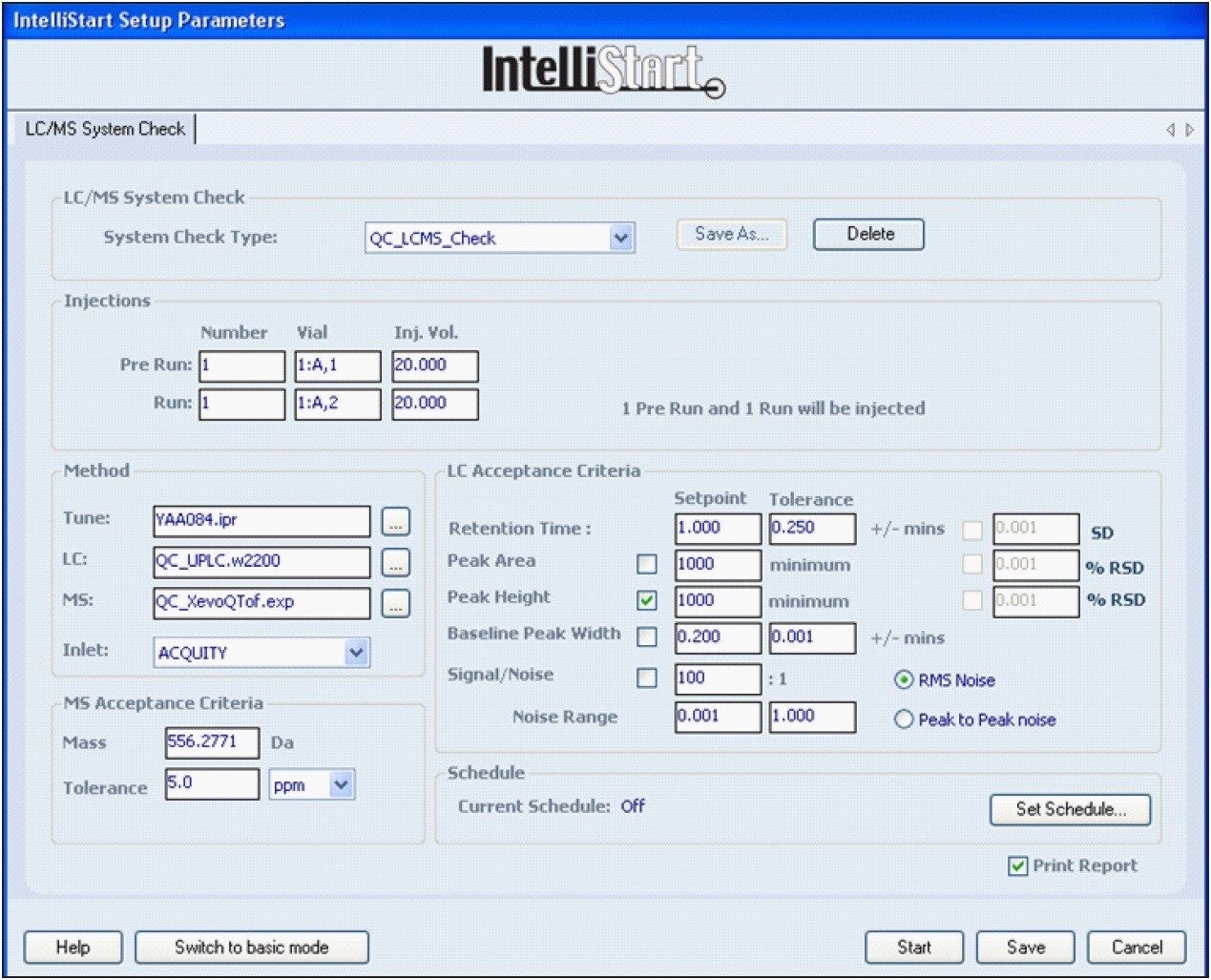
Task: Click the Cancel button
Action: click(1138, 948)
